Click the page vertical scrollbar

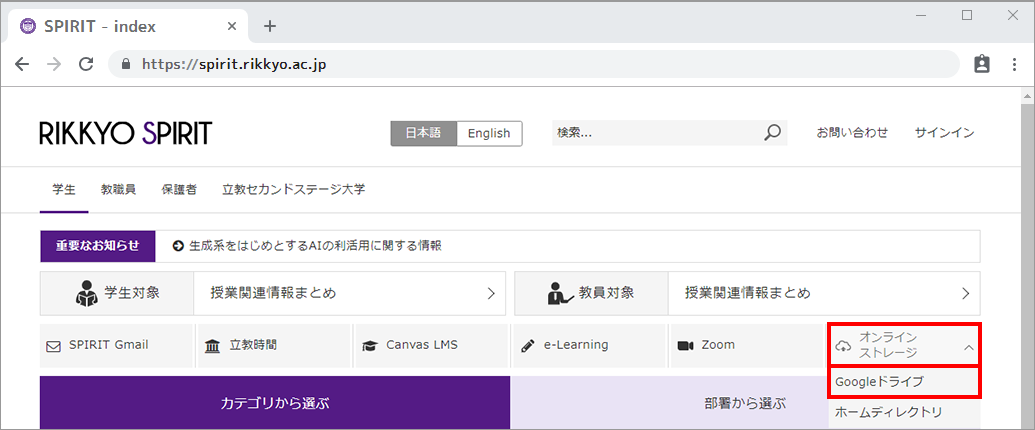pos(1027,264)
